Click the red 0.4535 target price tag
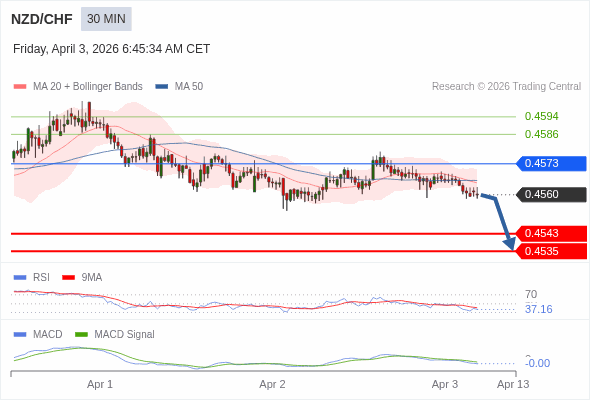590x400 pixels. [551, 251]
